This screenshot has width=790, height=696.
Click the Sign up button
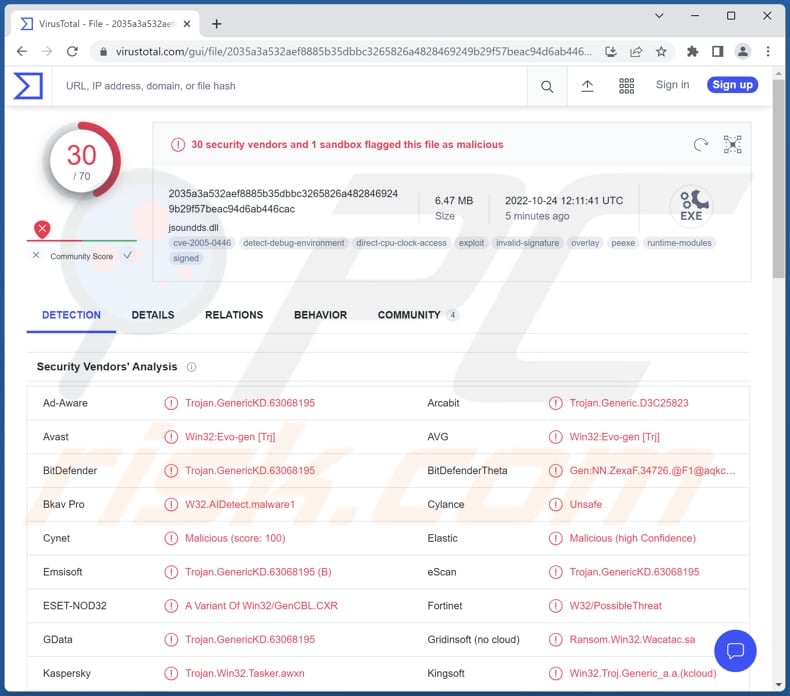pos(732,85)
